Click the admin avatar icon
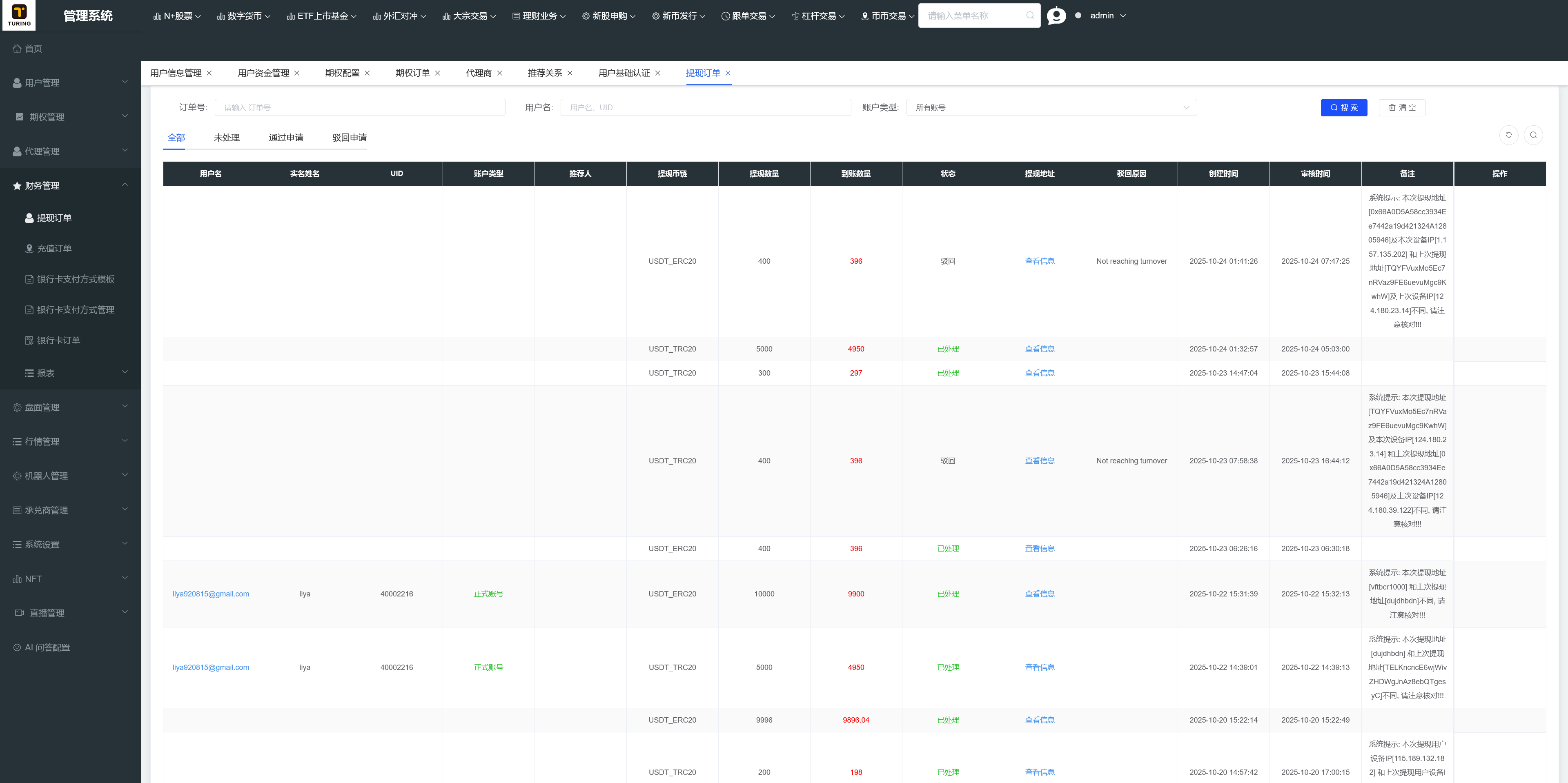This screenshot has width=1568, height=783. pos(1056,15)
